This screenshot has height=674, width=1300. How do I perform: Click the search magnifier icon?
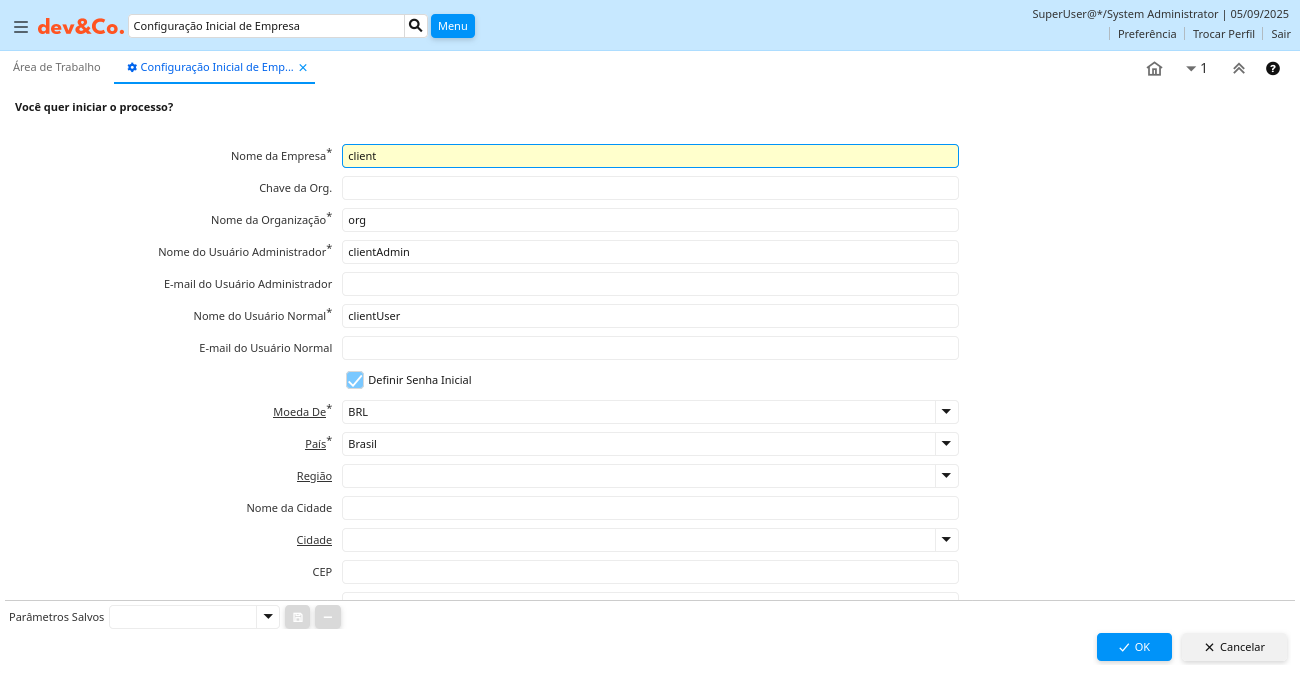416,26
